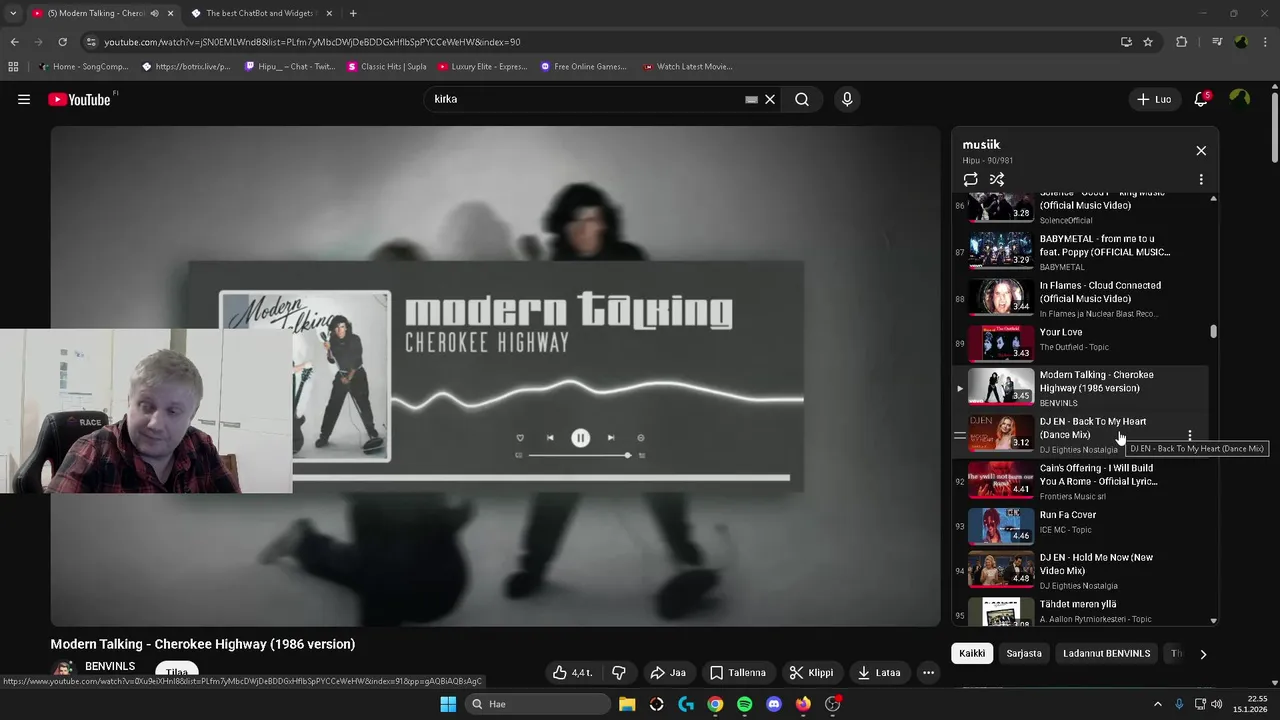Clear the search box with the X icon

pyautogui.click(x=770, y=99)
